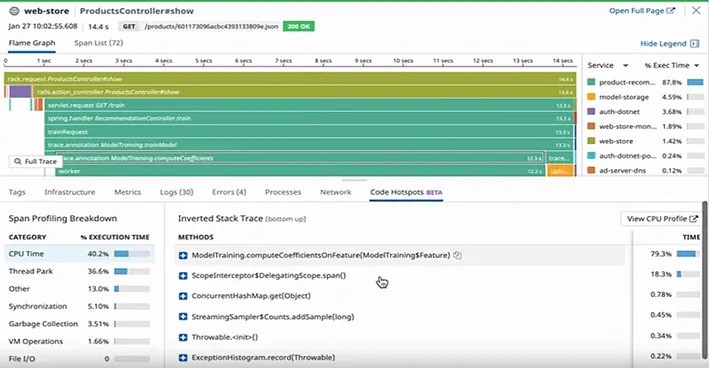Image resolution: width=709 pixels, height=368 pixels.
Task: Click the web-store service icon in header
Action: pyautogui.click(x=14, y=11)
